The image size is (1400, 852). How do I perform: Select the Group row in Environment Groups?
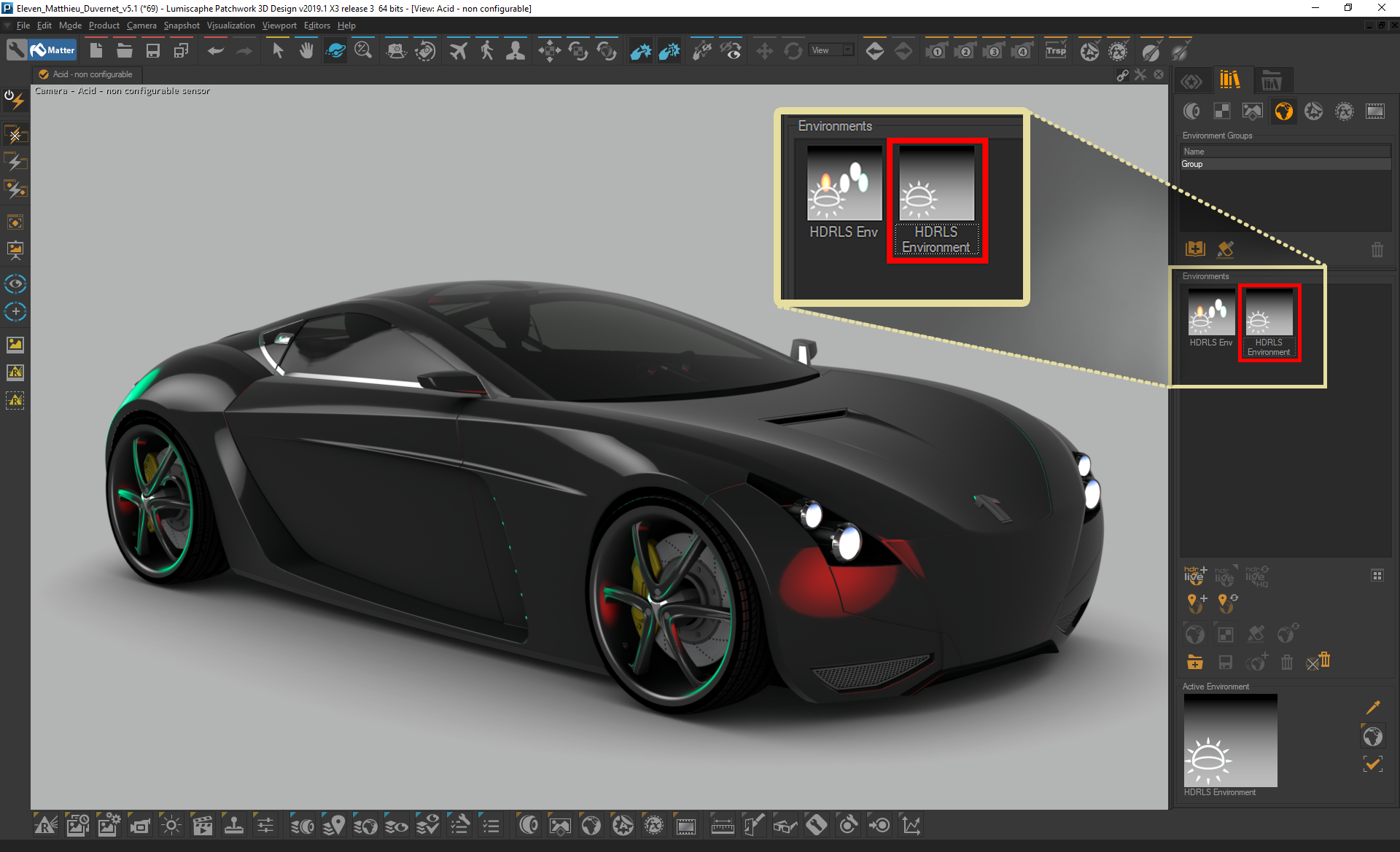1286,164
